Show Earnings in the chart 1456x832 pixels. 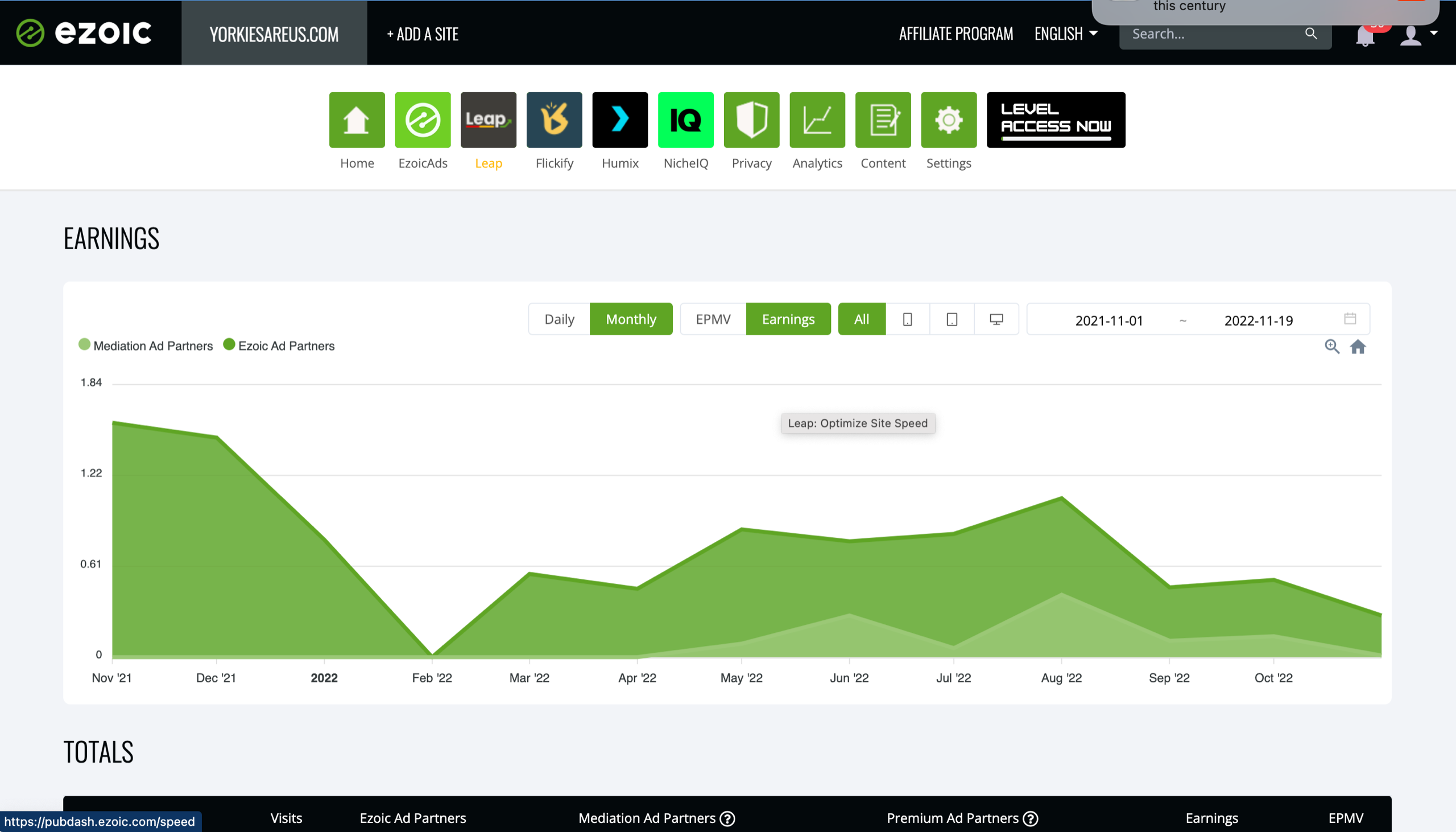[x=788, y=319]
